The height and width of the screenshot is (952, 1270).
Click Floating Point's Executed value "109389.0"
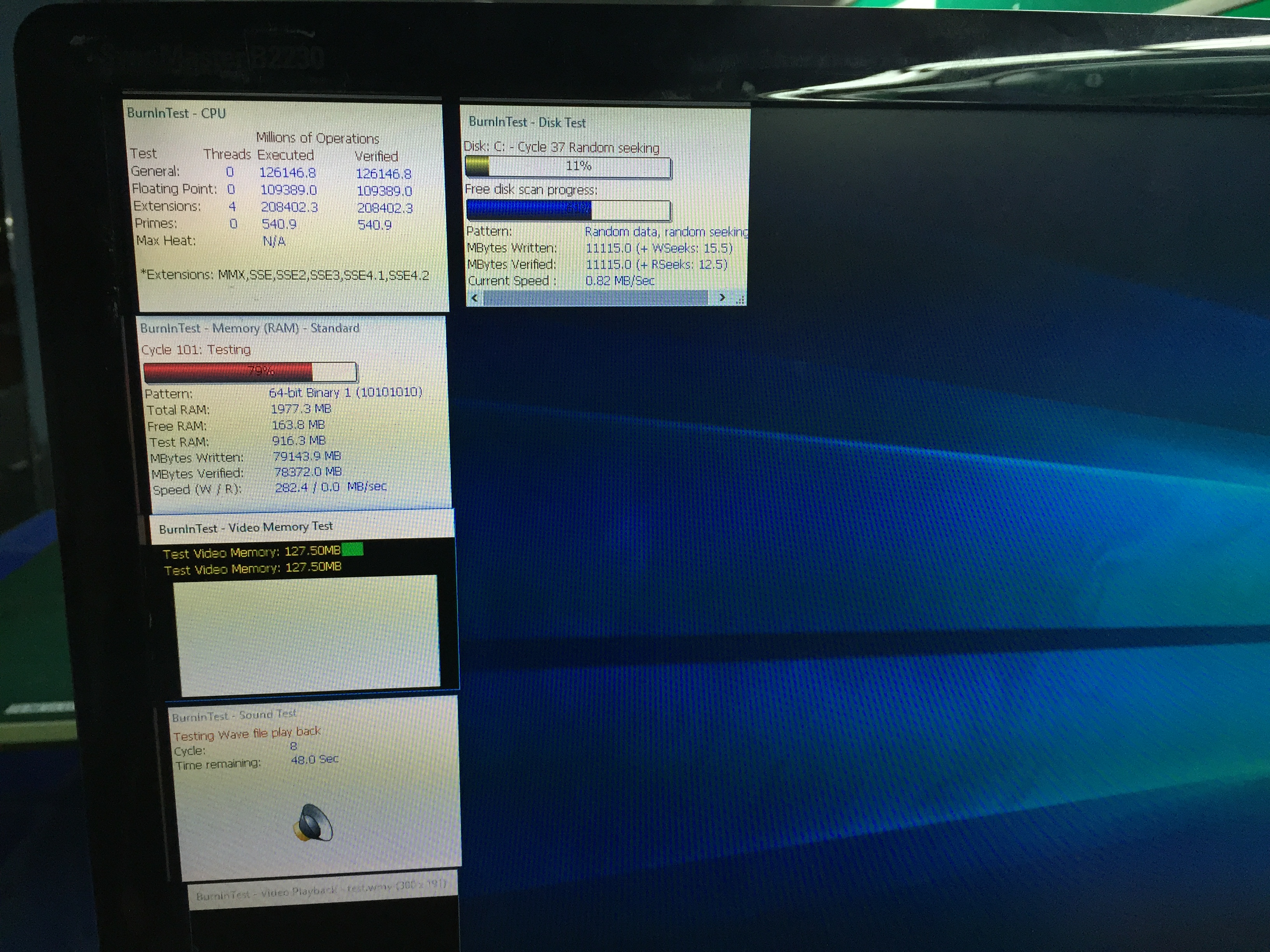click(x=288, y=190)
